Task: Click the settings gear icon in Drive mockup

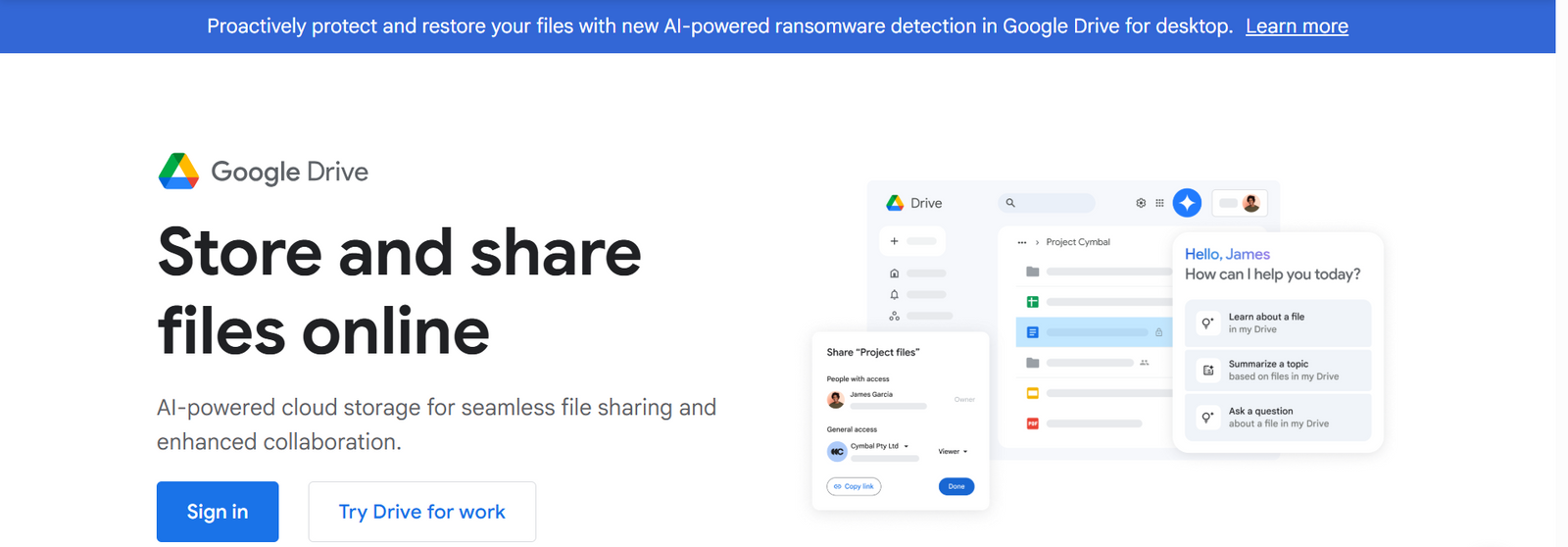Action: [x=1141, y=203]
